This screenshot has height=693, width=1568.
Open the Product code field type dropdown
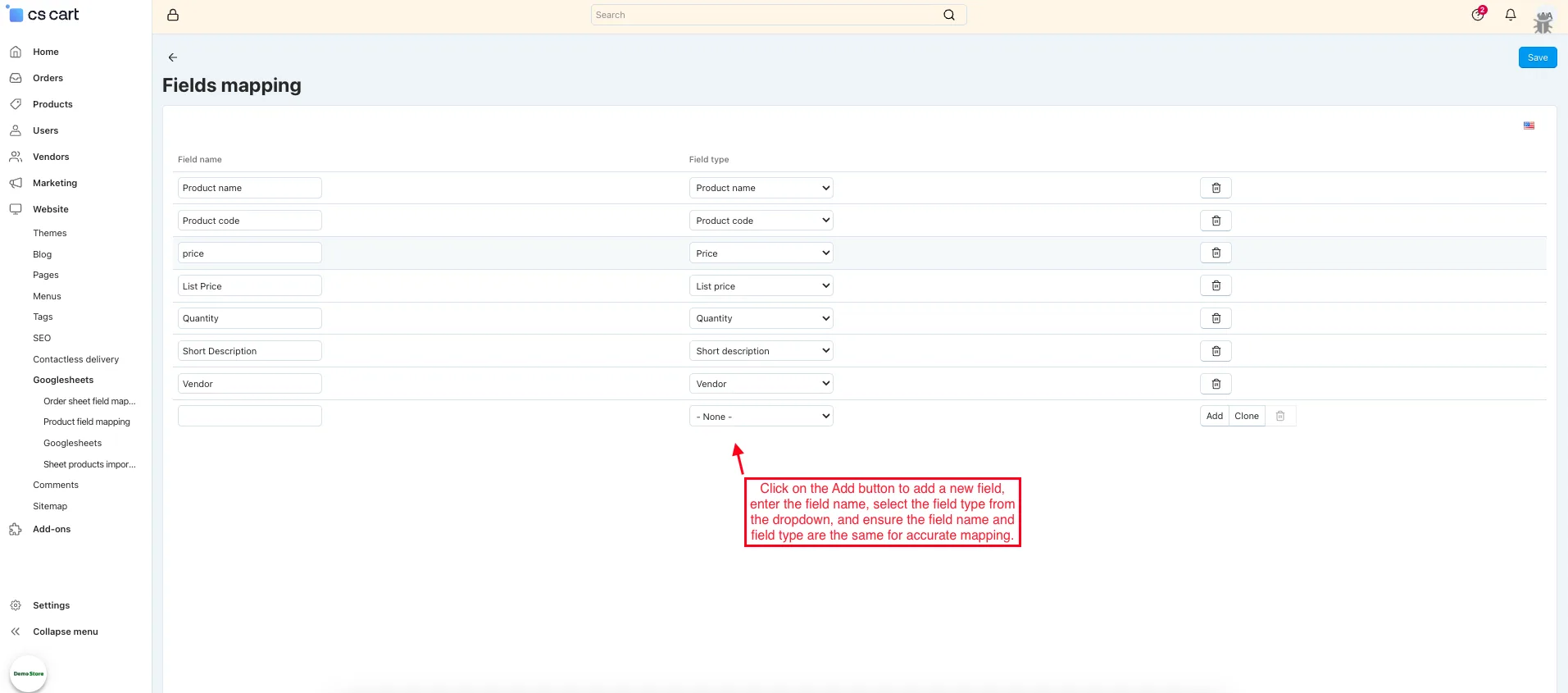(x=761, y=221)
